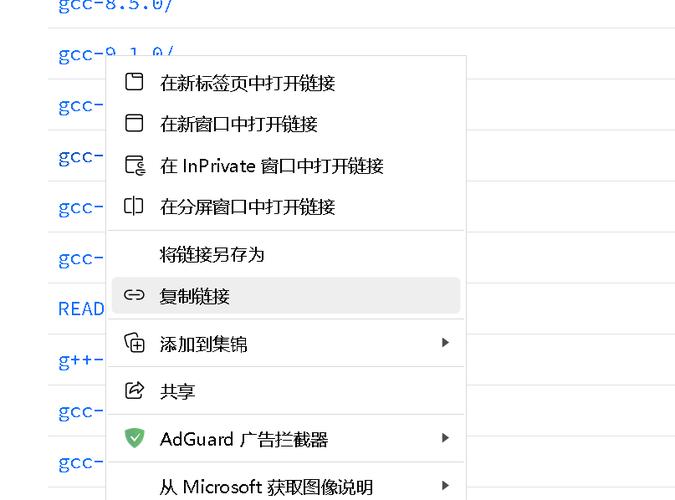Open AdGuard 广告拦截器 submenu

pyautogui.click(x=286, y=439)
